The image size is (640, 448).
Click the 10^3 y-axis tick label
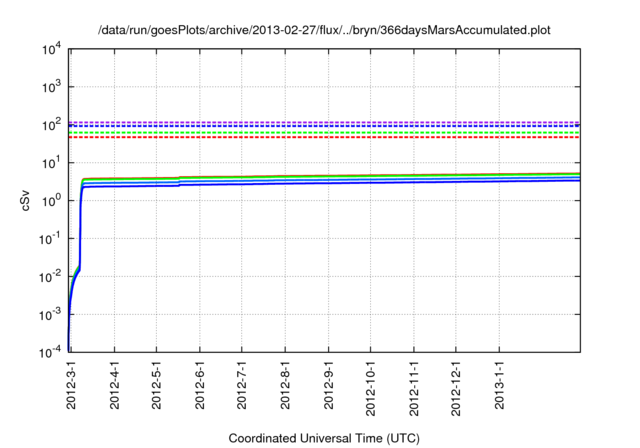click(x=52, y=87)
